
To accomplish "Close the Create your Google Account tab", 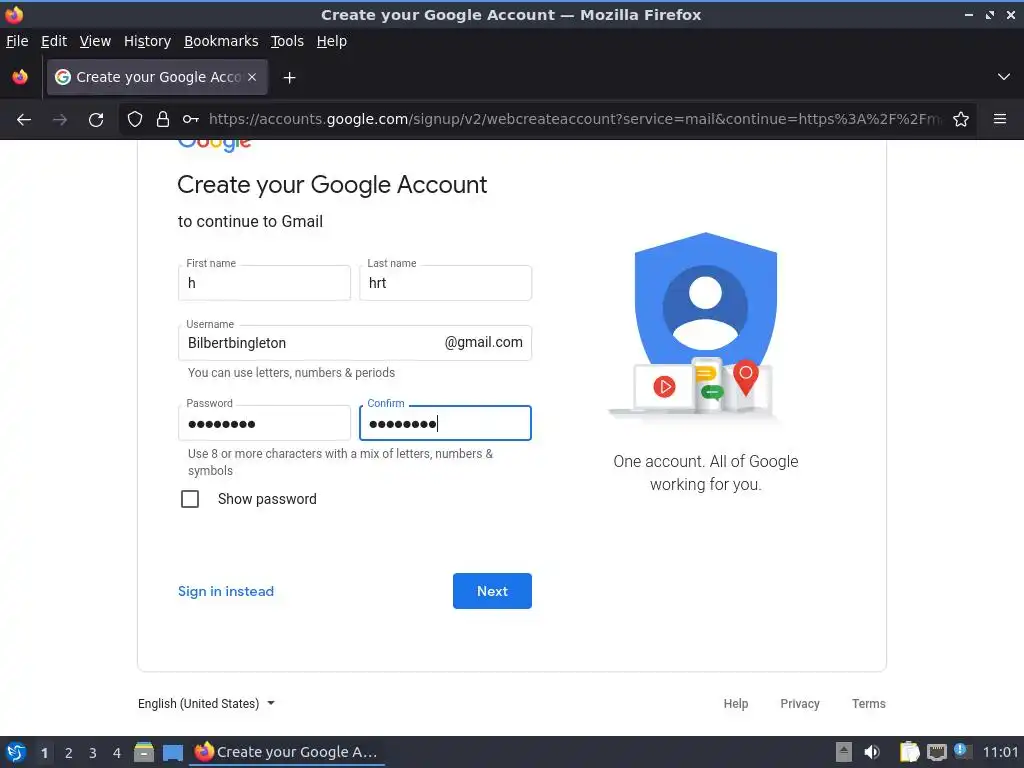I will click(x=252, y=77).
